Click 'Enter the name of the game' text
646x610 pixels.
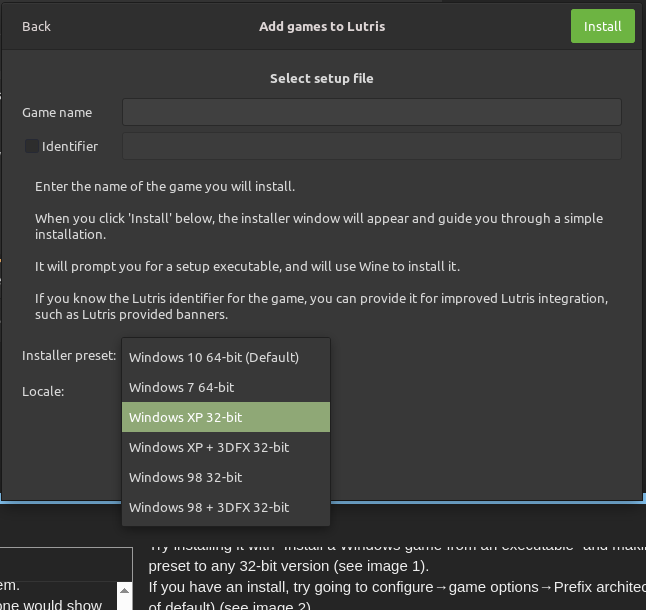(x=165, y=187)
